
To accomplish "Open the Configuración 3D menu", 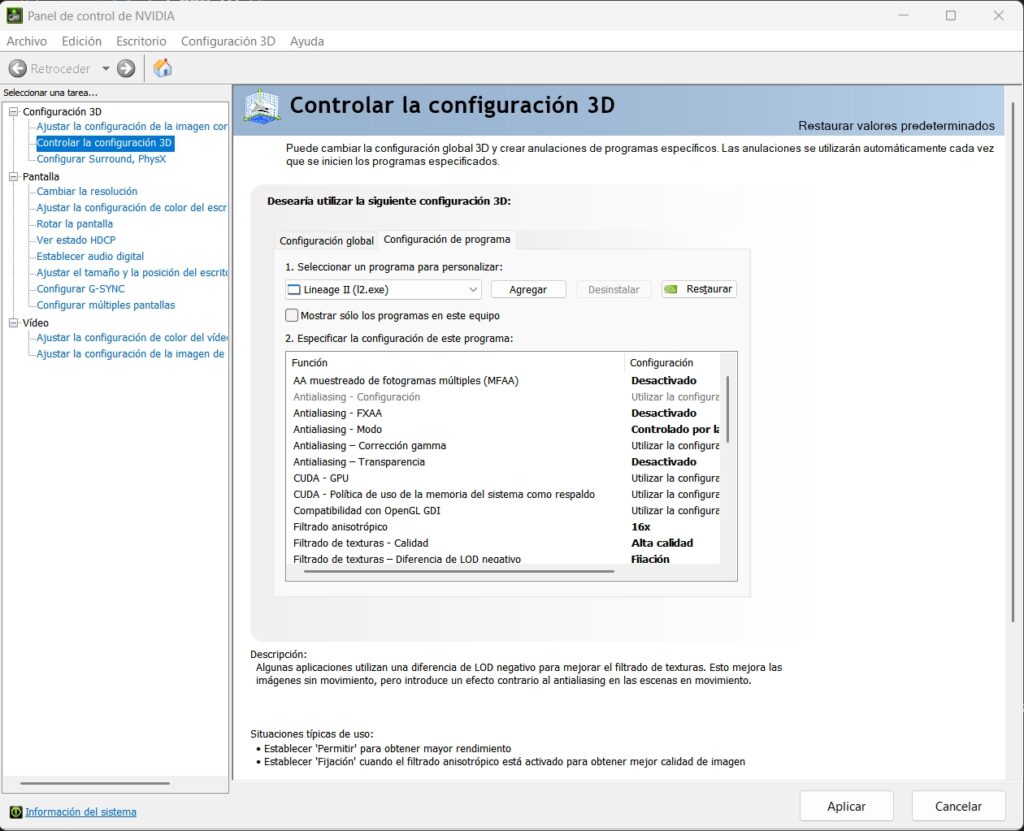I will coord(228,41).
